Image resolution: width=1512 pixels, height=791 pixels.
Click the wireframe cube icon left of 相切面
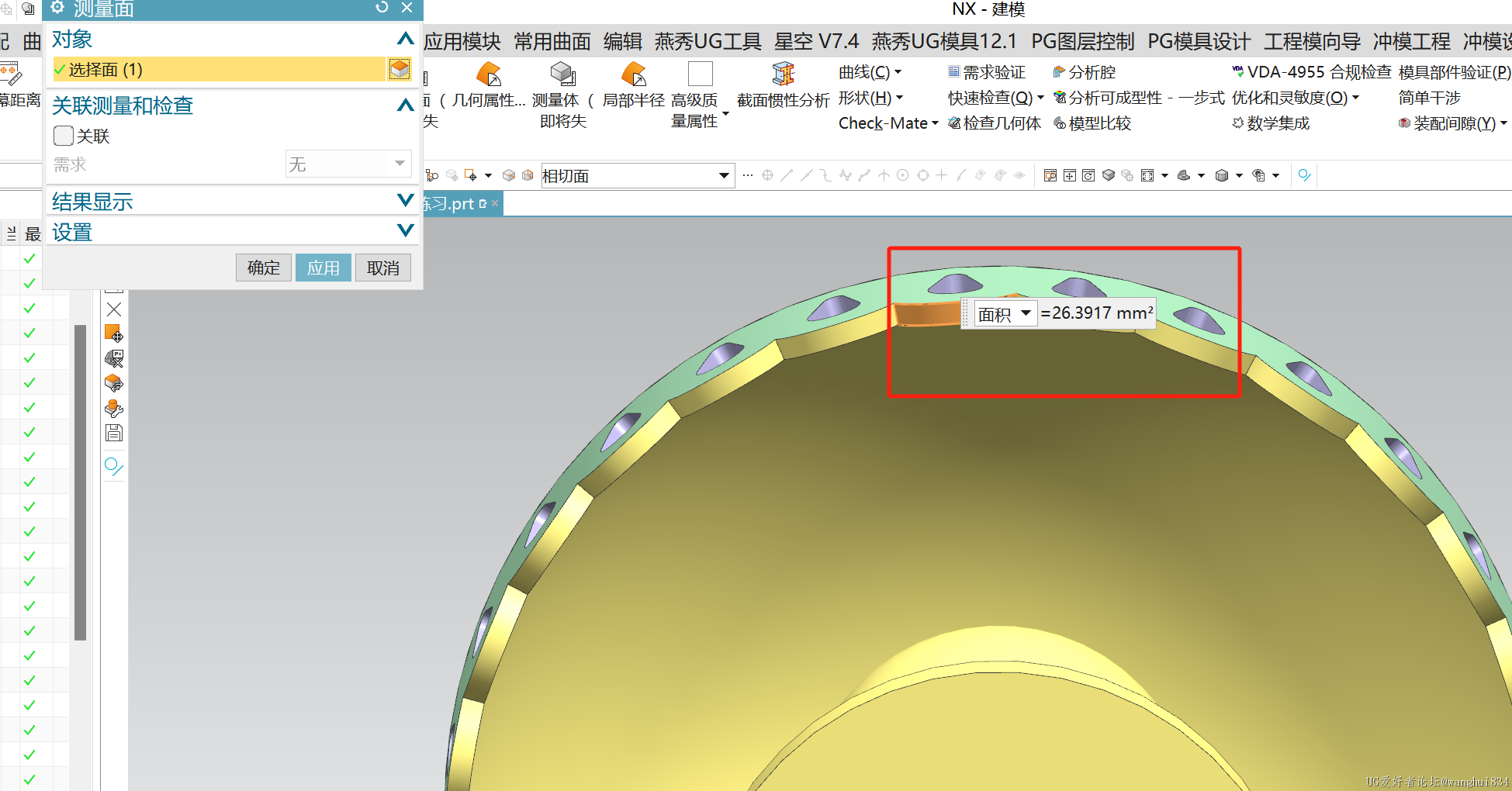click(x=509, y=175)
